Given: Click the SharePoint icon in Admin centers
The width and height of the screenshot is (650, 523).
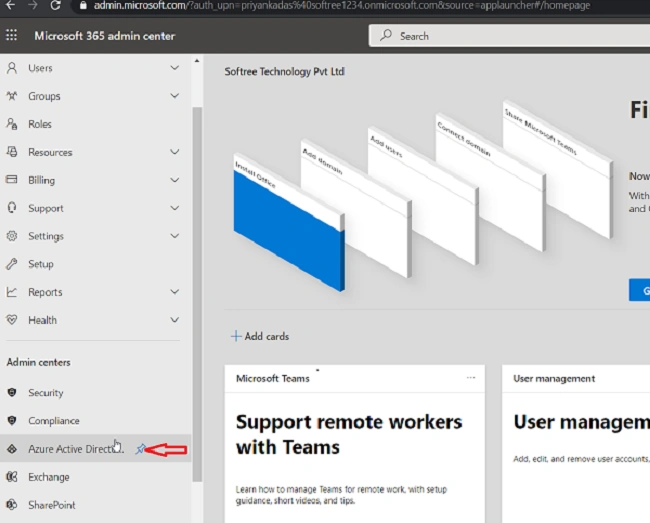Looking at the screenshot, I should pyautogui.click(x=12, y=505).
